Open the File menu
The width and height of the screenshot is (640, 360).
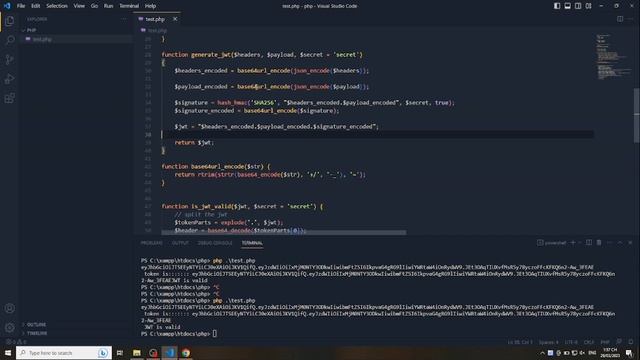tap(21, 6)
